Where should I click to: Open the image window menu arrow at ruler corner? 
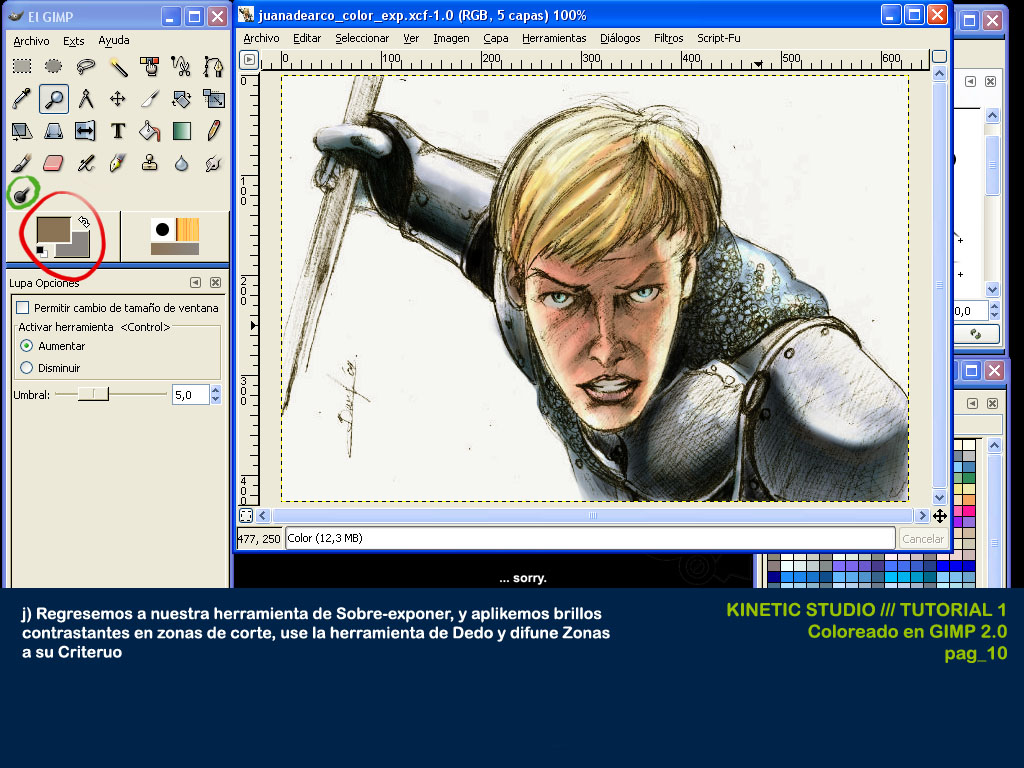249,60
